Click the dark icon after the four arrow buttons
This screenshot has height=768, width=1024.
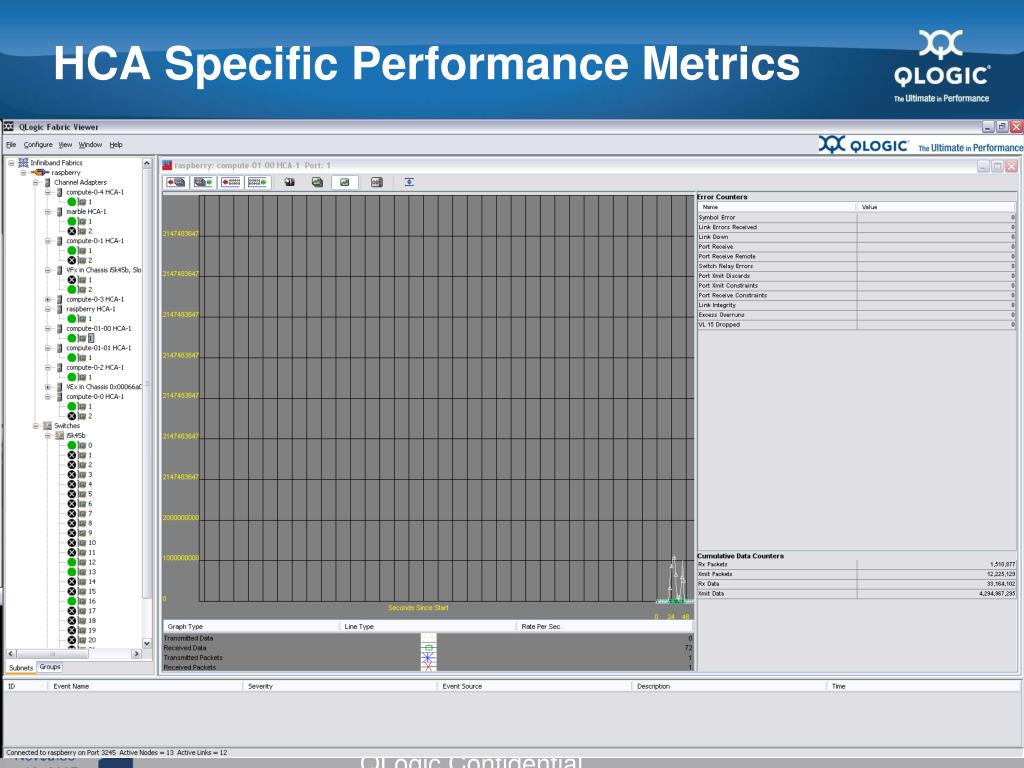pos(289,182)
